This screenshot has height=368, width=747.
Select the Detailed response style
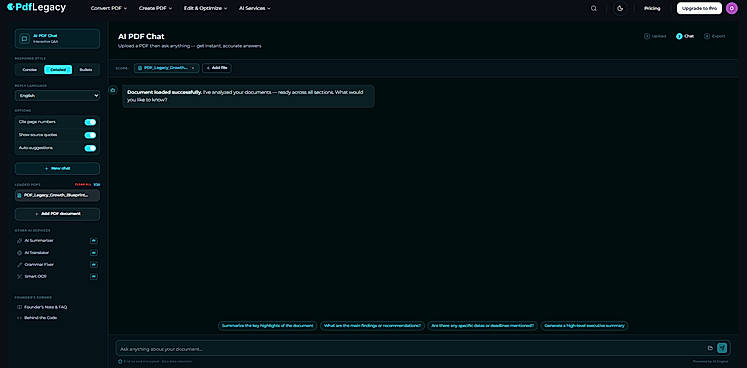pyautogui.click(x=58, y=70)
